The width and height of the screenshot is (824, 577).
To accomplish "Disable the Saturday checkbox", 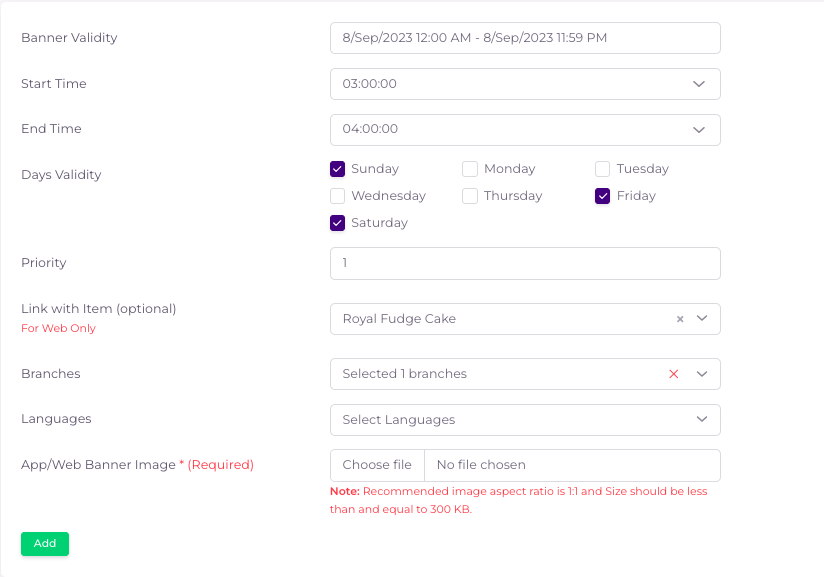I will 338,223.
